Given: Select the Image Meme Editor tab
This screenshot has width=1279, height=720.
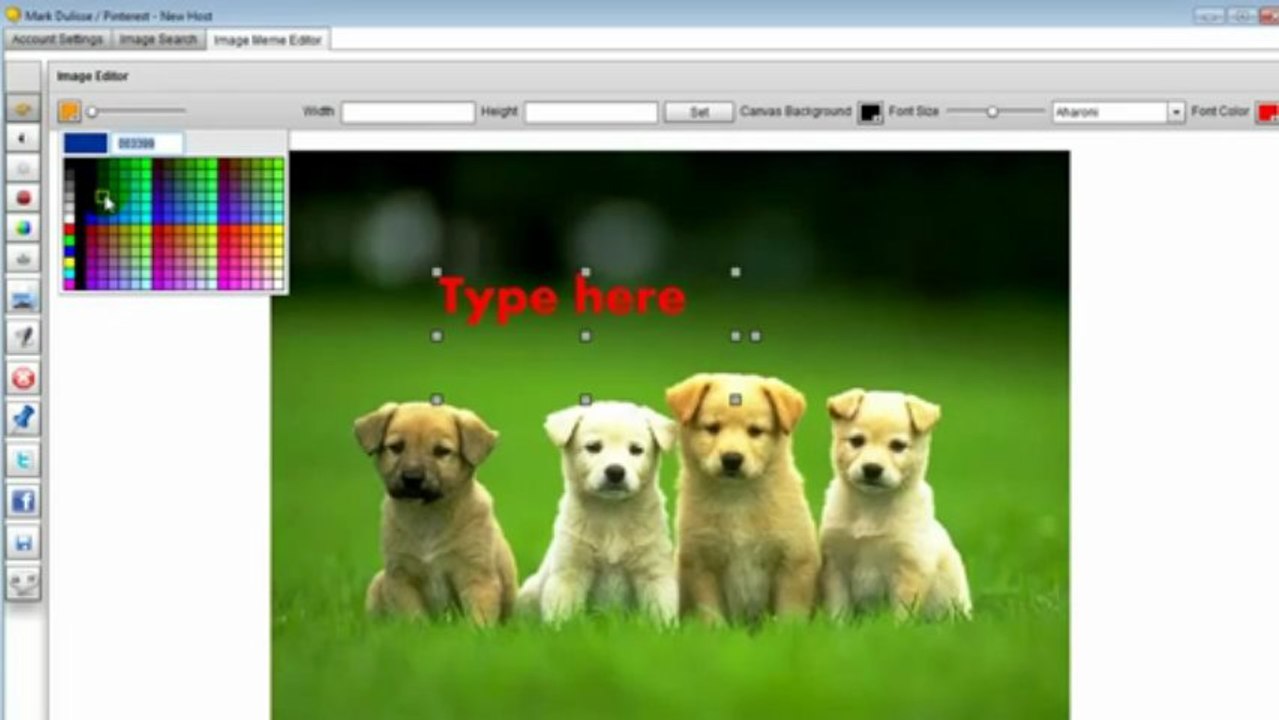Looking at the screenshot, I should (268, 40).
